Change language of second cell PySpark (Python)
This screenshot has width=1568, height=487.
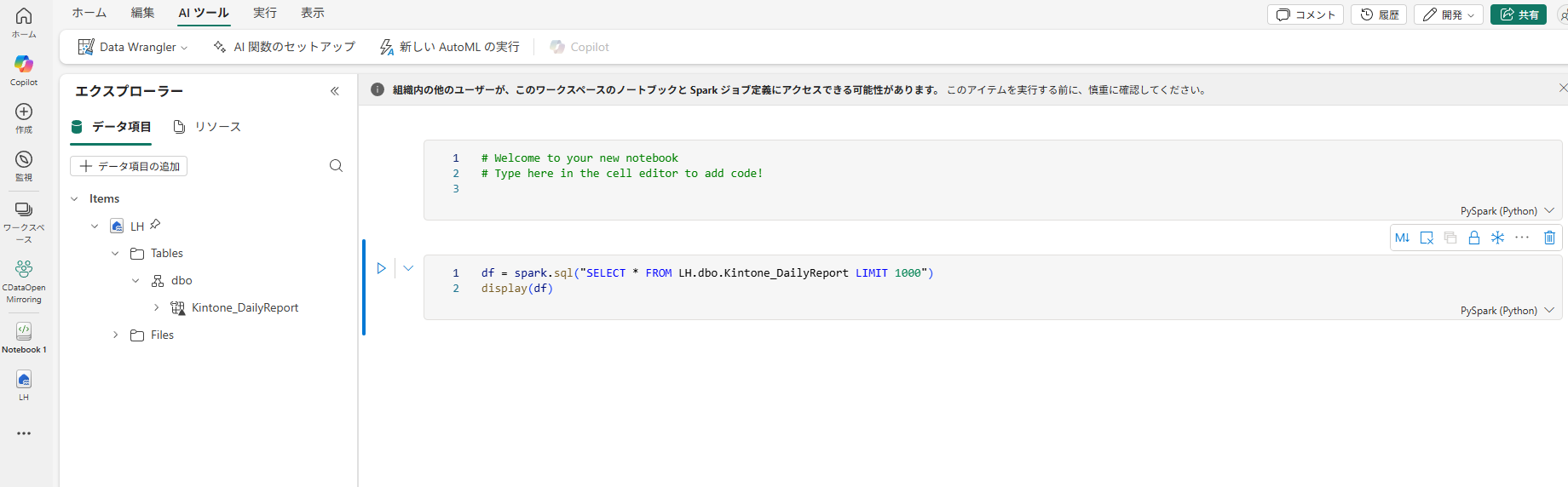pyautogui.click(x=1507, y=311)
